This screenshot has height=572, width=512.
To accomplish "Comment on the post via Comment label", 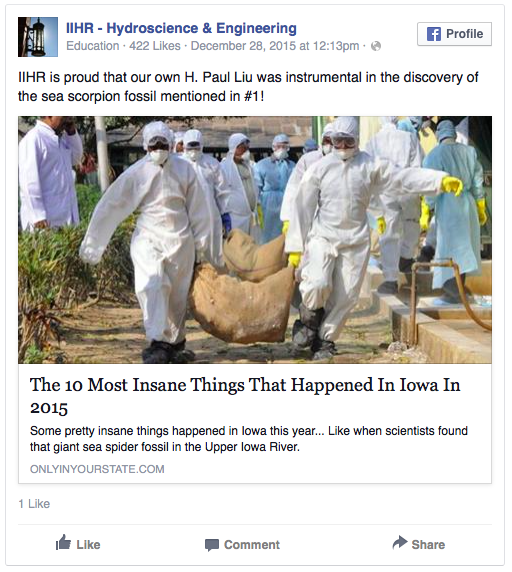I will (252, 545).
